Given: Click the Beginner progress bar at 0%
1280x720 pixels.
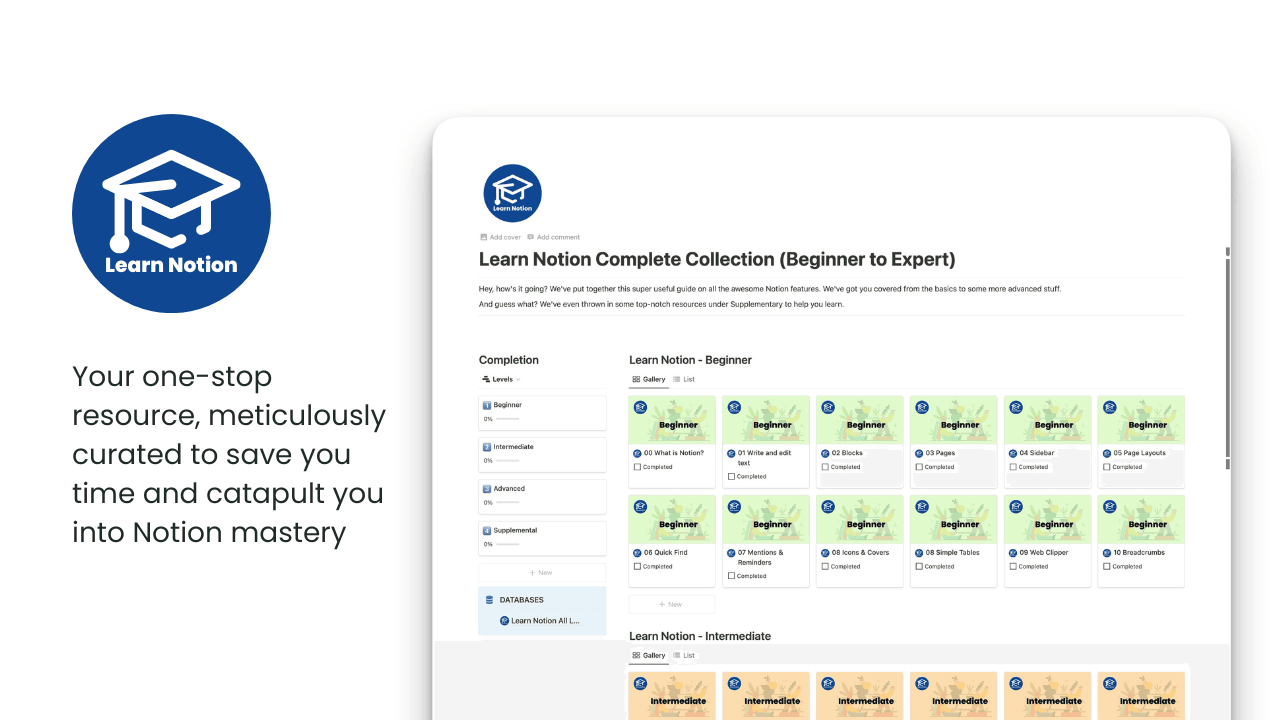Looking at the screenshot, I should point(507,419).
